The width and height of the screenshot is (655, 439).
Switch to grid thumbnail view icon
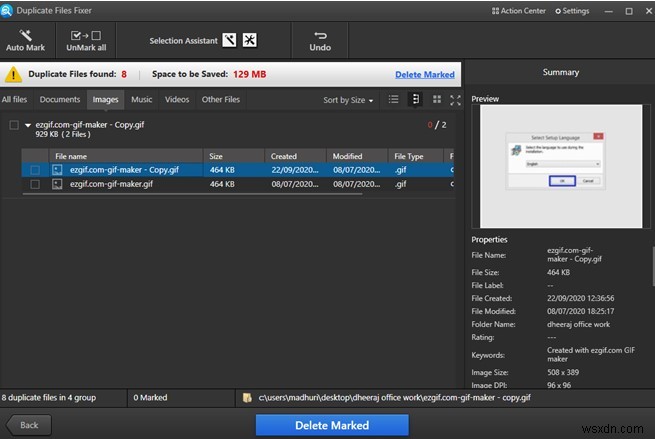437,99
